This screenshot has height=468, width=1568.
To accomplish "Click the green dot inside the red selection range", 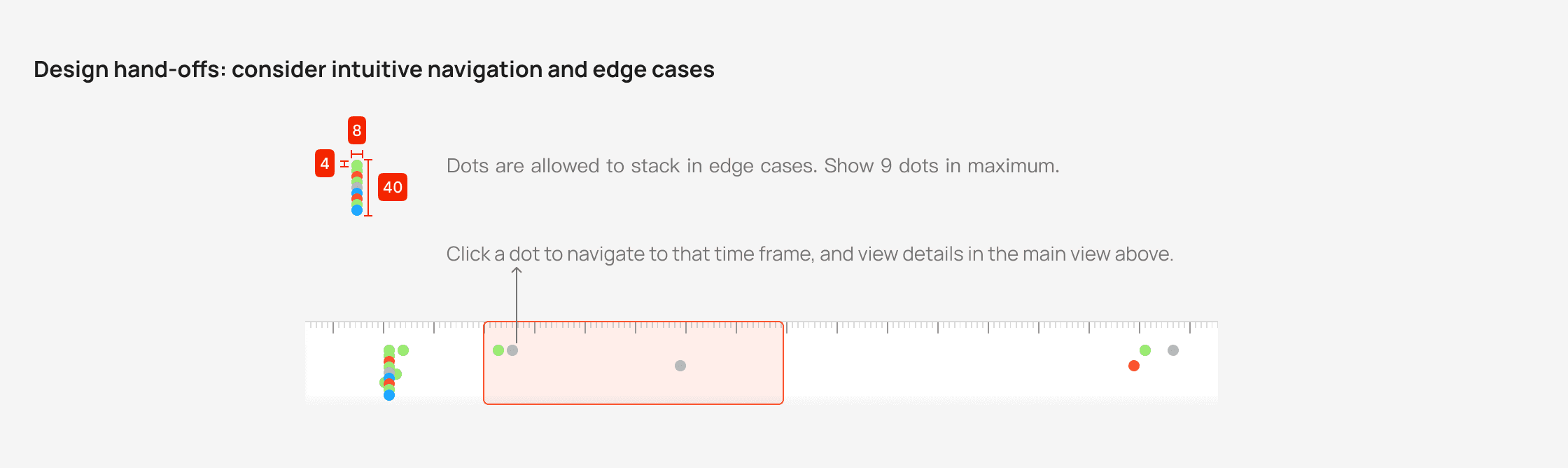I will 498,350.
